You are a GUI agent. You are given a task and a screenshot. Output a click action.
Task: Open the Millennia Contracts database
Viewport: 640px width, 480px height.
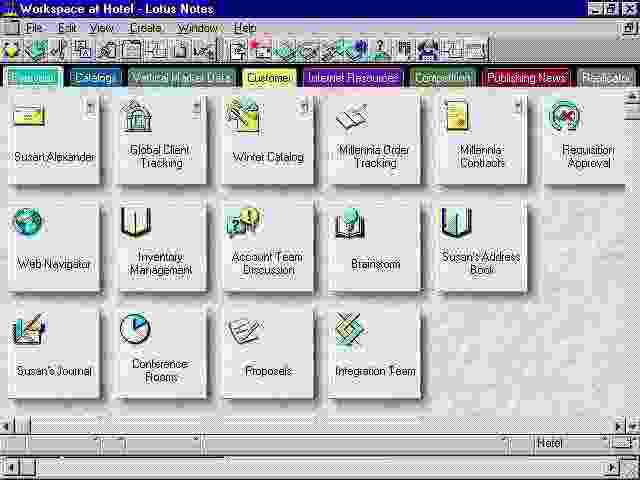tap(482, 140)
